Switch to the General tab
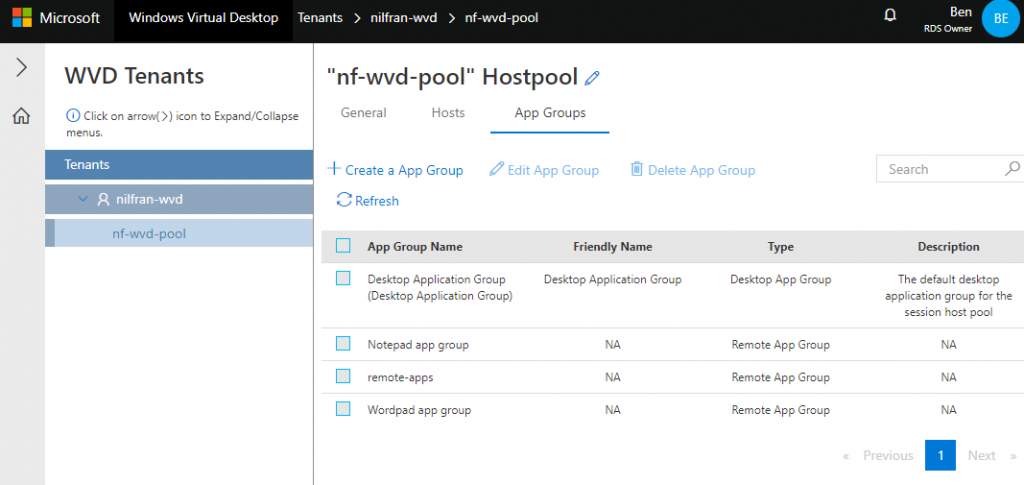 tap(363, 113)
